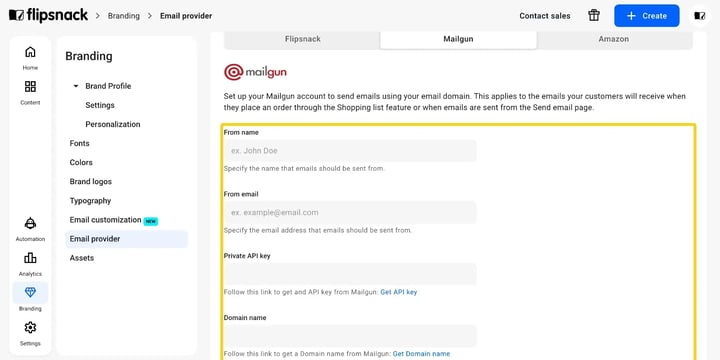720x360 pixels.
Task: Open the Fonts section
Action: pos(79,143)
